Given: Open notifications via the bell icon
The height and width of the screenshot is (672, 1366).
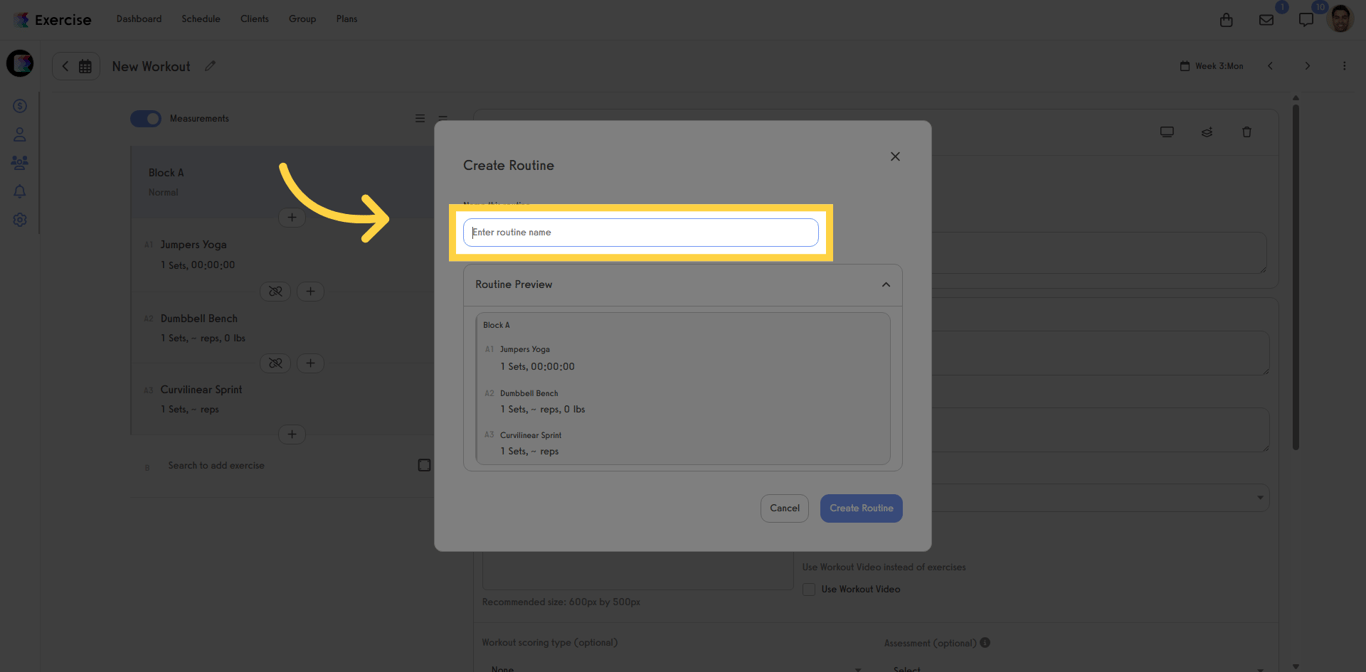Looking at the screenshot, I should click(x=20, y=190).
